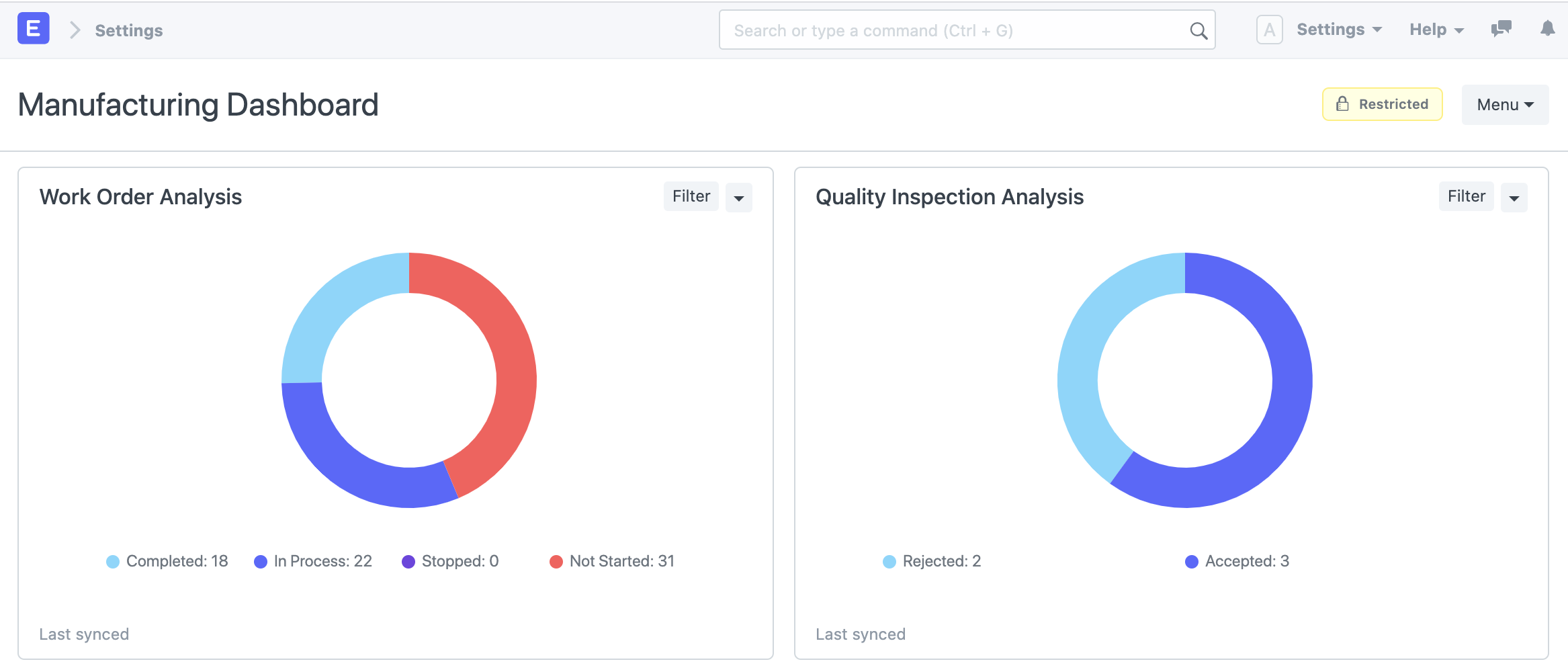The width and height of the screenshot is (1568, 672).
Task: Click the Rejected legend dot
Action: pyautogui.click(x=889, y=562)
